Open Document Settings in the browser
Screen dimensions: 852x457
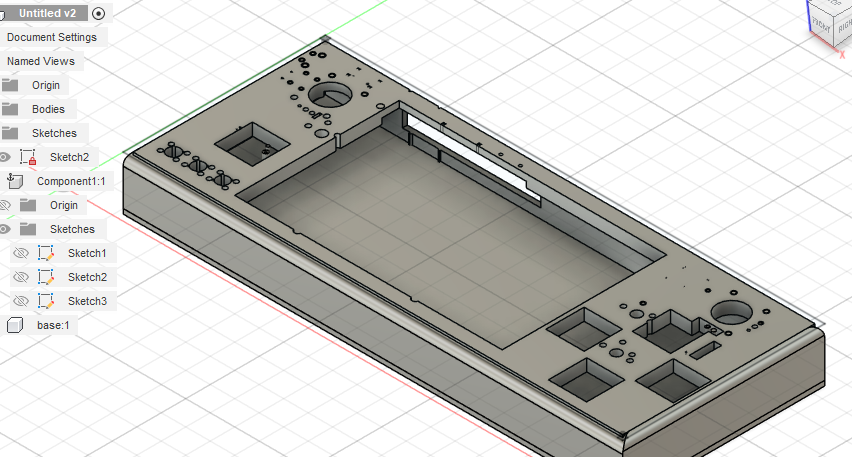(x=52, y=37)
